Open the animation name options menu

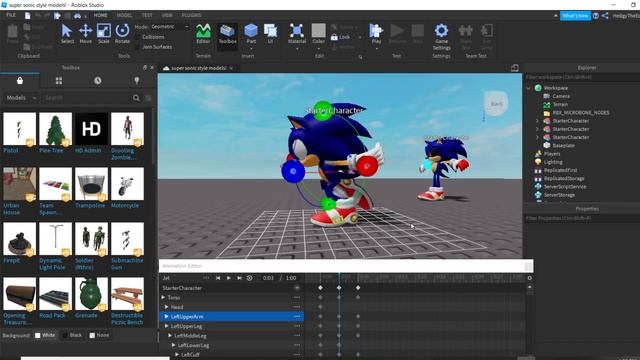click(x=206, y=278)
